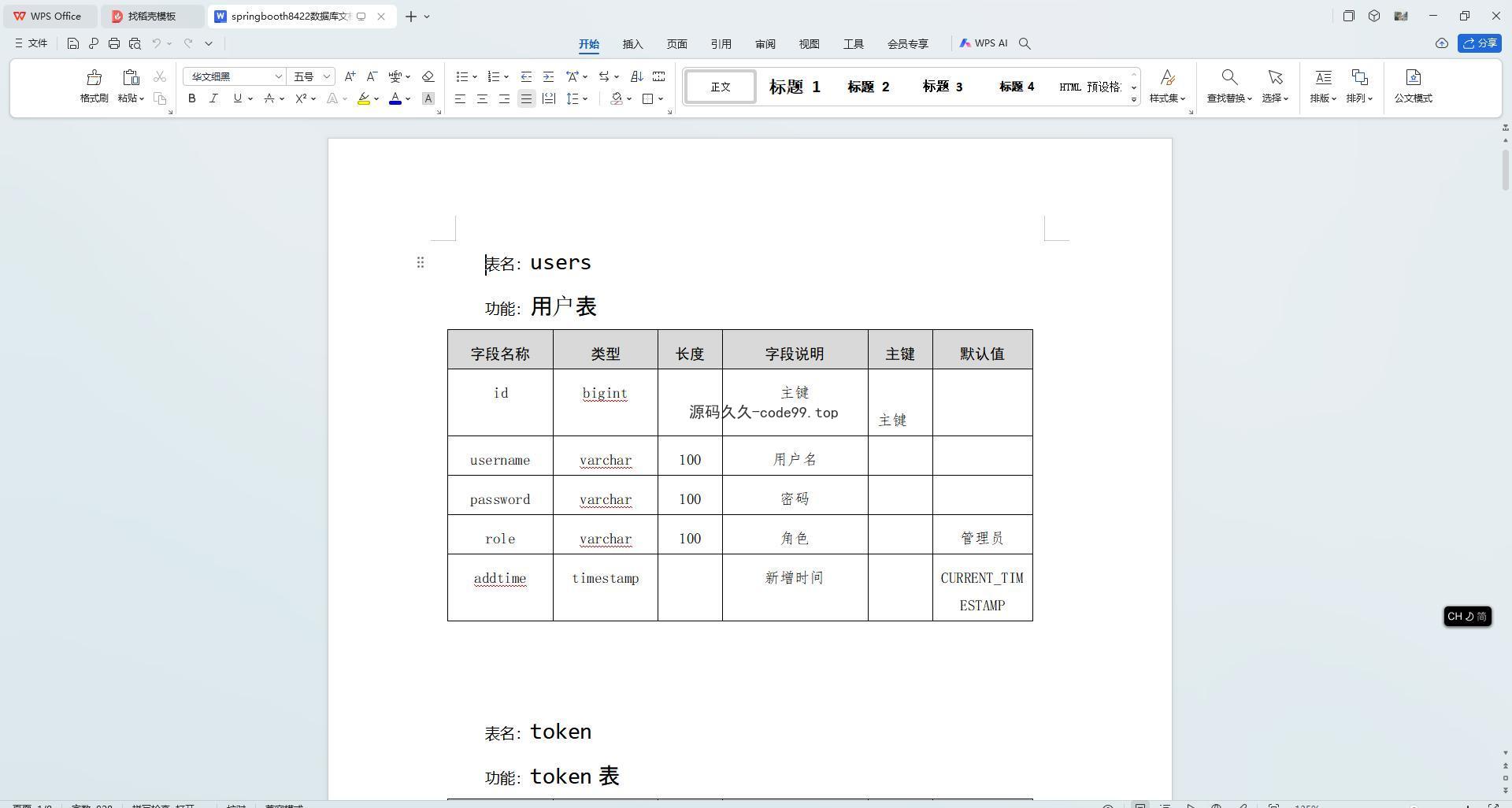Click the Cut scissors icon
Screen dimensions: 1512x808
click(x=160, y=76)
